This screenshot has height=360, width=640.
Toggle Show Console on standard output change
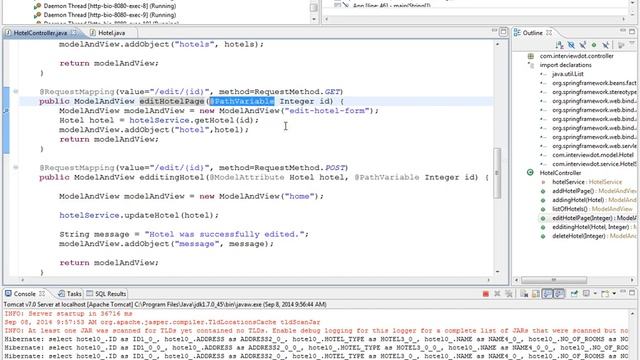point(547,293)
